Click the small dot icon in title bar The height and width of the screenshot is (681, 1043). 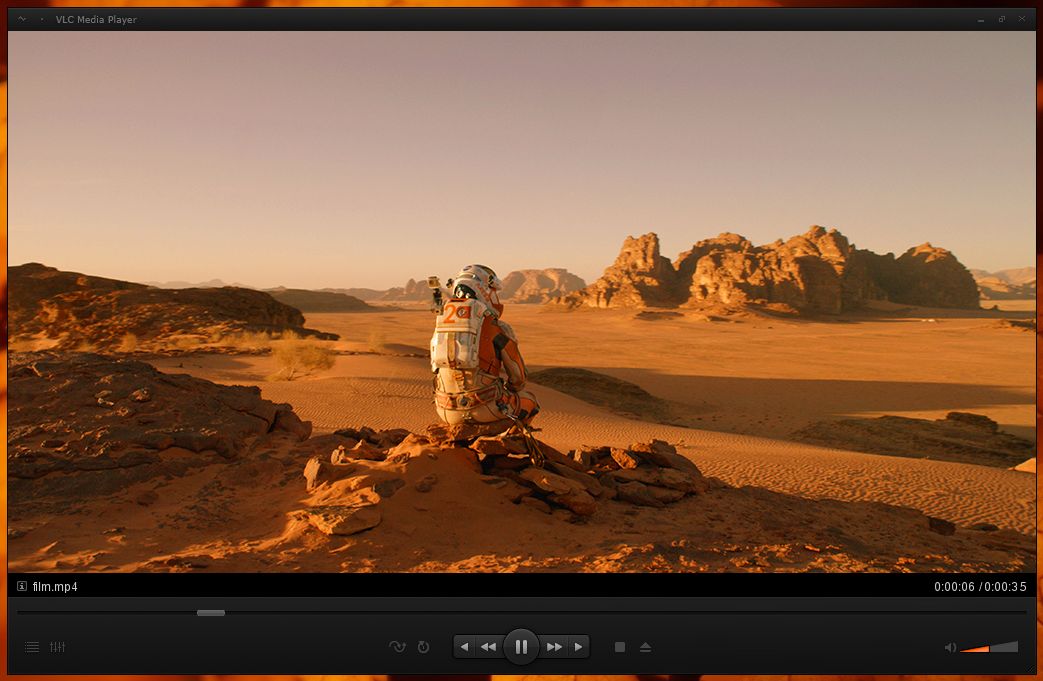pos(42,19)
